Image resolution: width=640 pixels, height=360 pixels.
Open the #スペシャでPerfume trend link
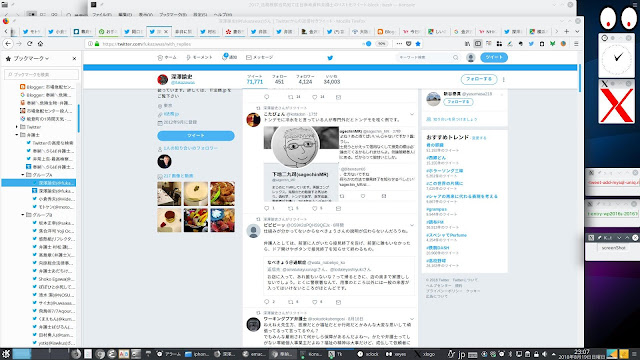[446, 235]
